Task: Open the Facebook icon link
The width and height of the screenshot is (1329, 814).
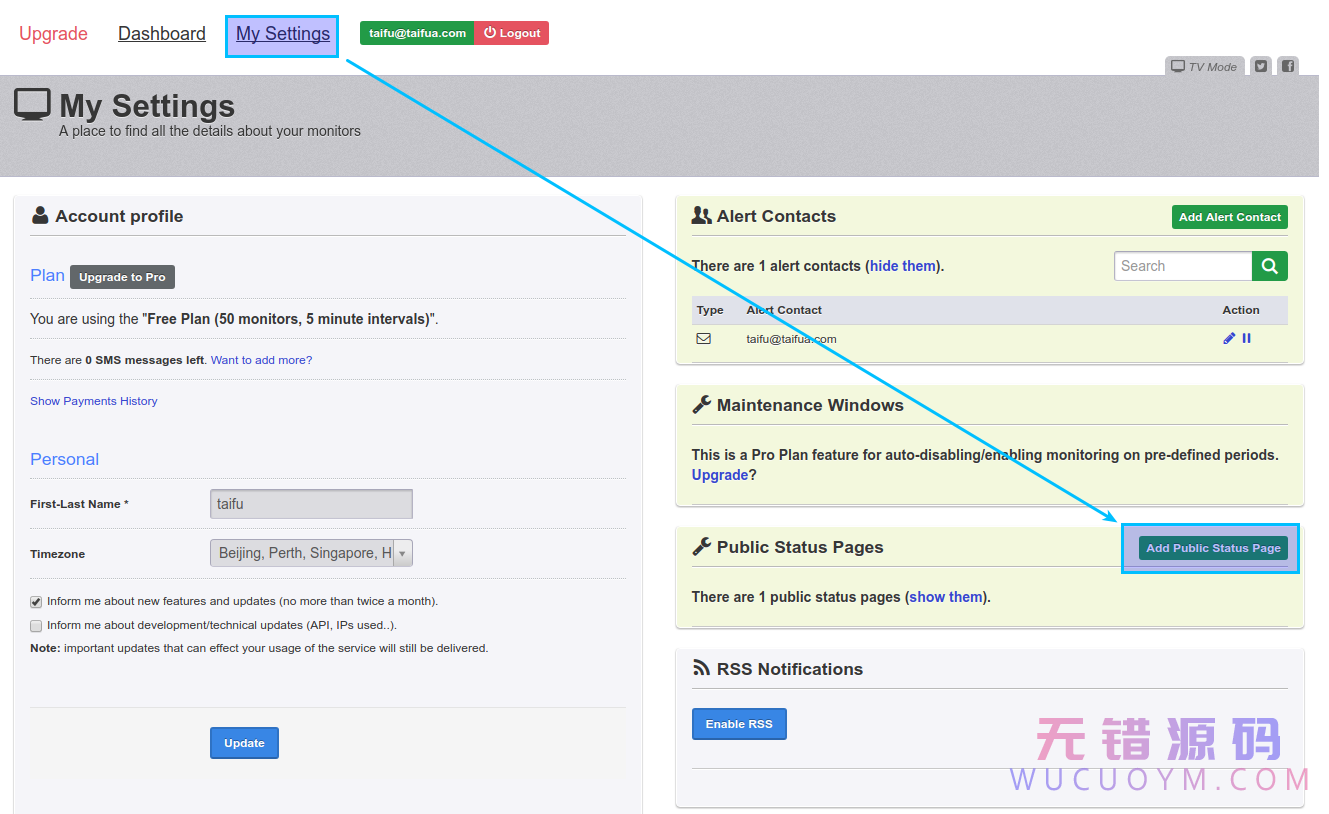Action: 1288,67
